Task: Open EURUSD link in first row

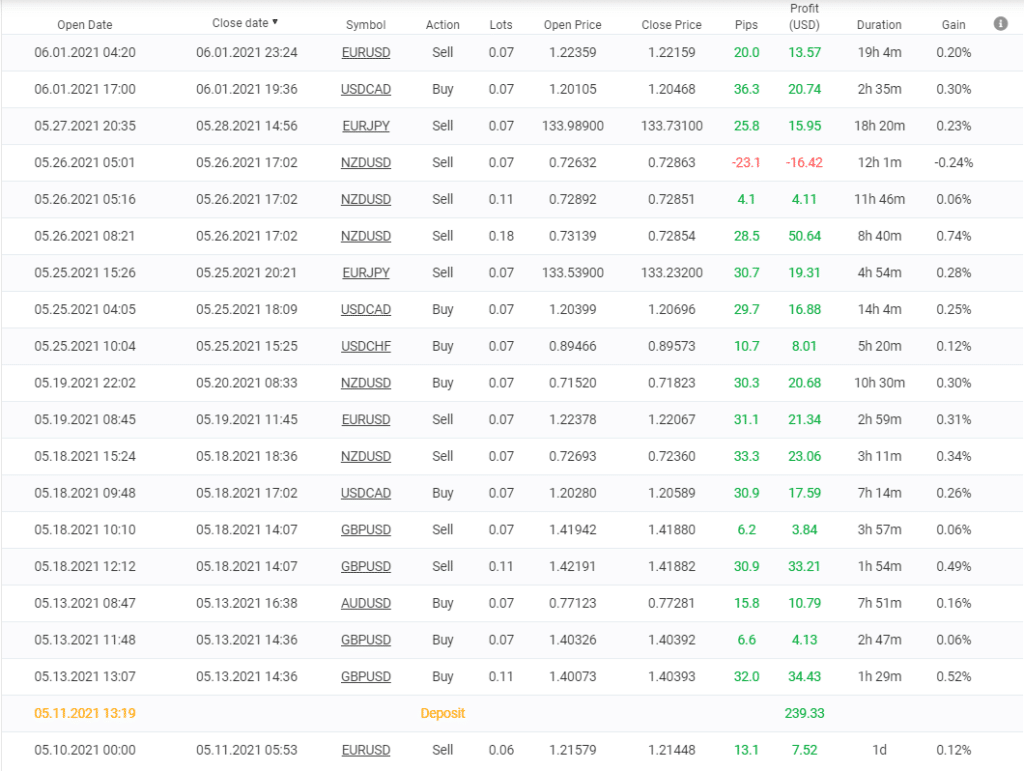Action: pyautogui.click(x=366, y=52)
